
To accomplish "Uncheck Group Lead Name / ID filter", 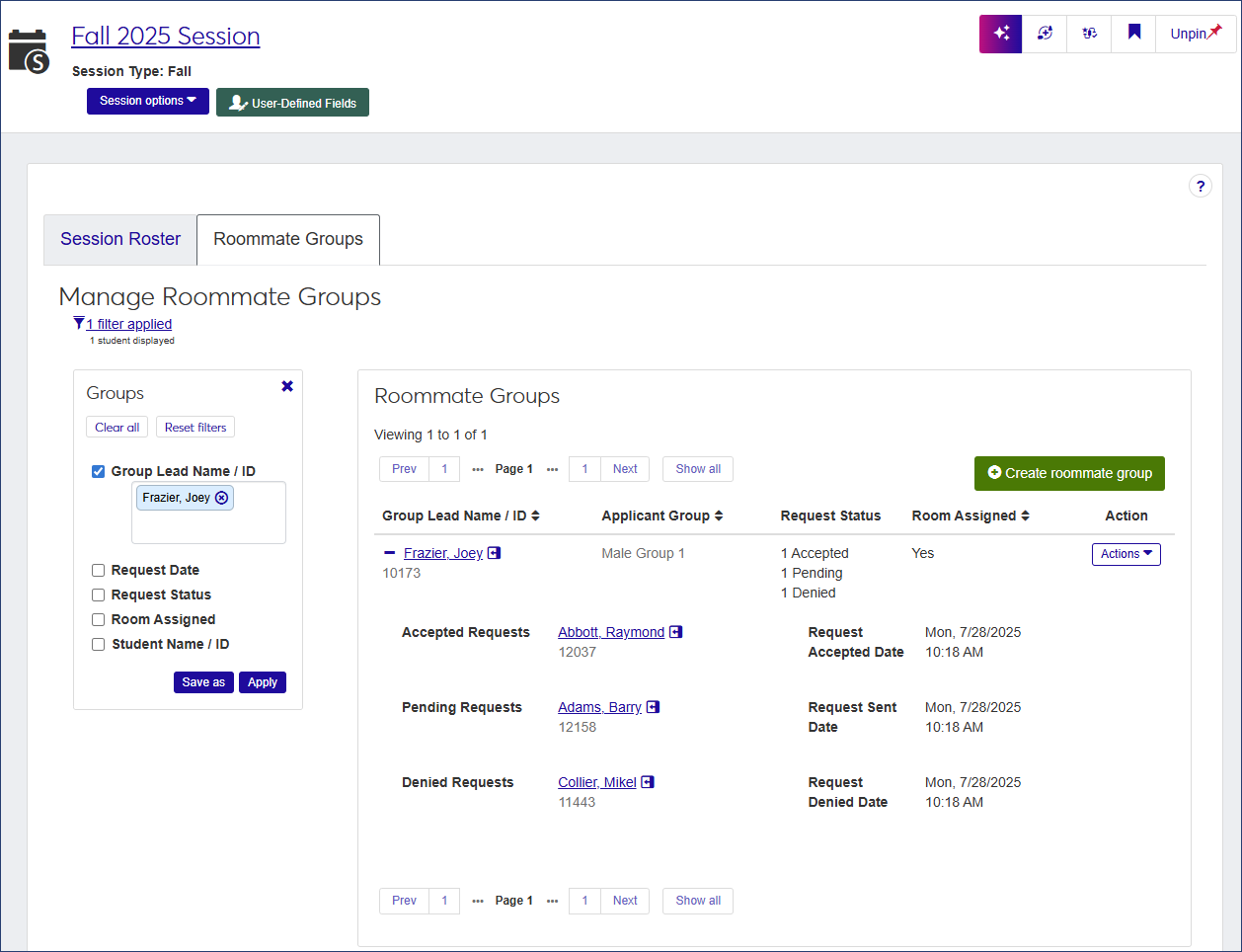I will pos(98,471).
